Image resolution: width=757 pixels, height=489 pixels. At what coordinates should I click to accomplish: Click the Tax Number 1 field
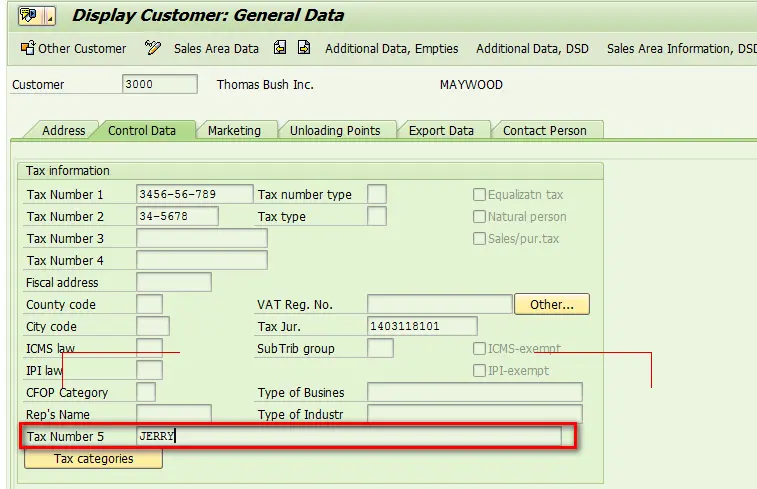coord(195,194)
